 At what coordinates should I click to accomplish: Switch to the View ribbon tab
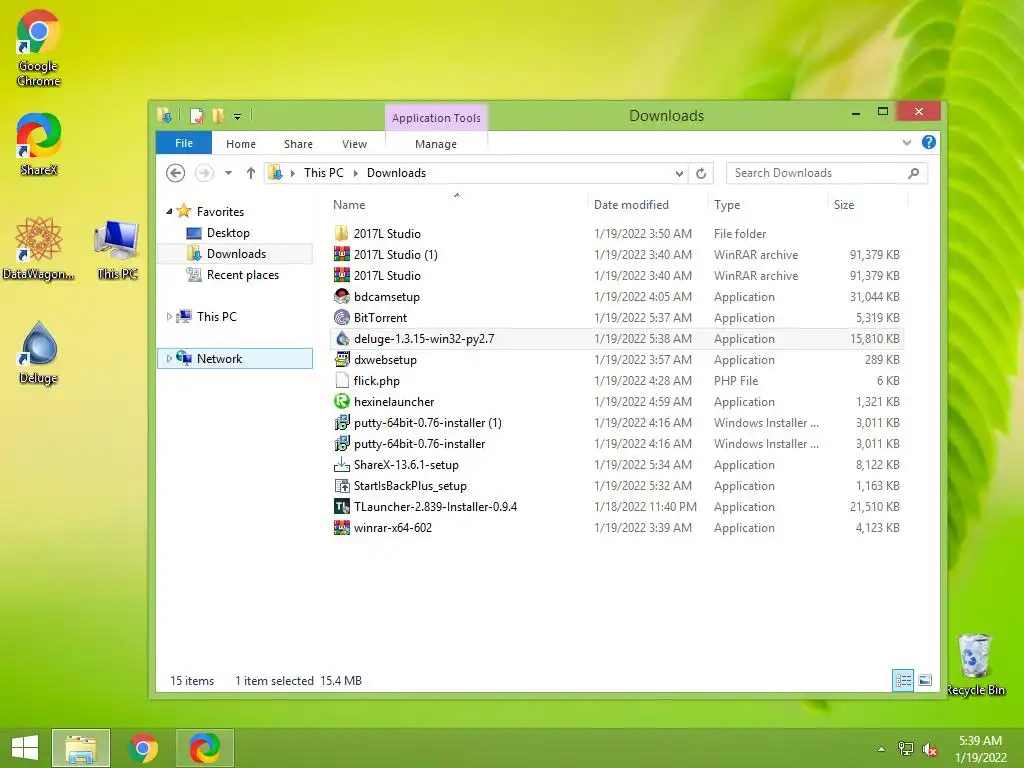(x=355, y=144)
